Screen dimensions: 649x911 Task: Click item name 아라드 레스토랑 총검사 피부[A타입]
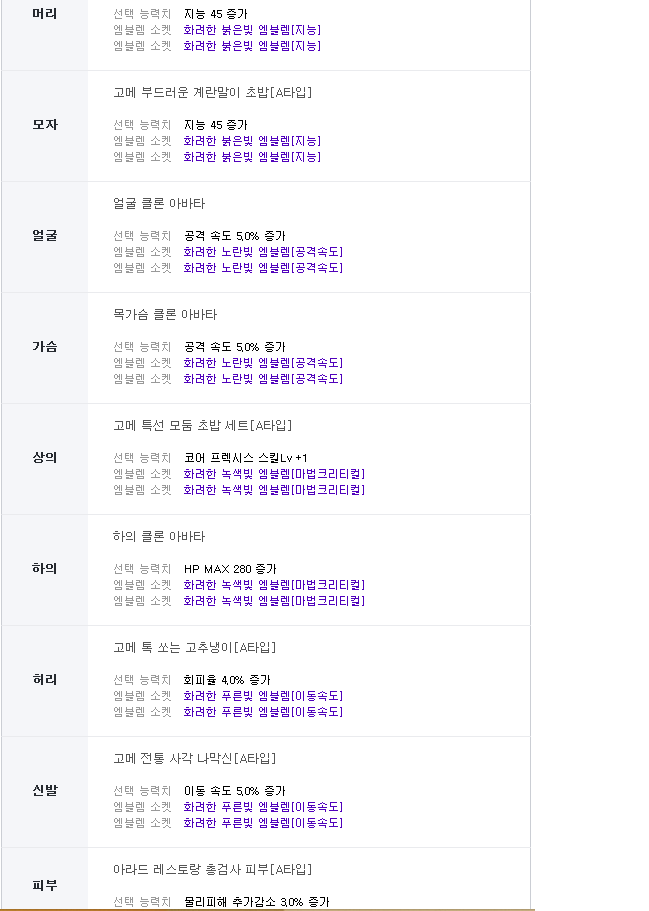[x=213, y=869]
